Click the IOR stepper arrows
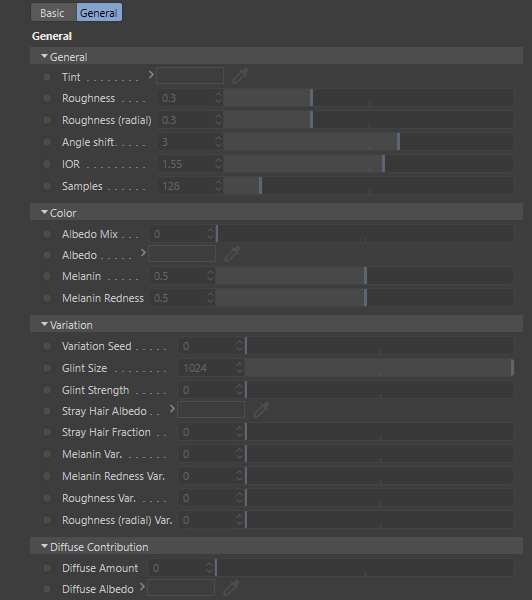Viewport: 532px width, 600px height. [218, 164]
